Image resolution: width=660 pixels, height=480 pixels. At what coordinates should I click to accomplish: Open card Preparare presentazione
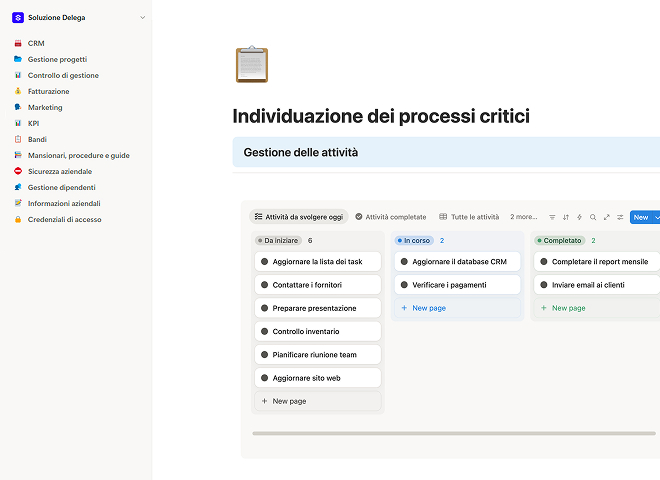pos(318,308)
